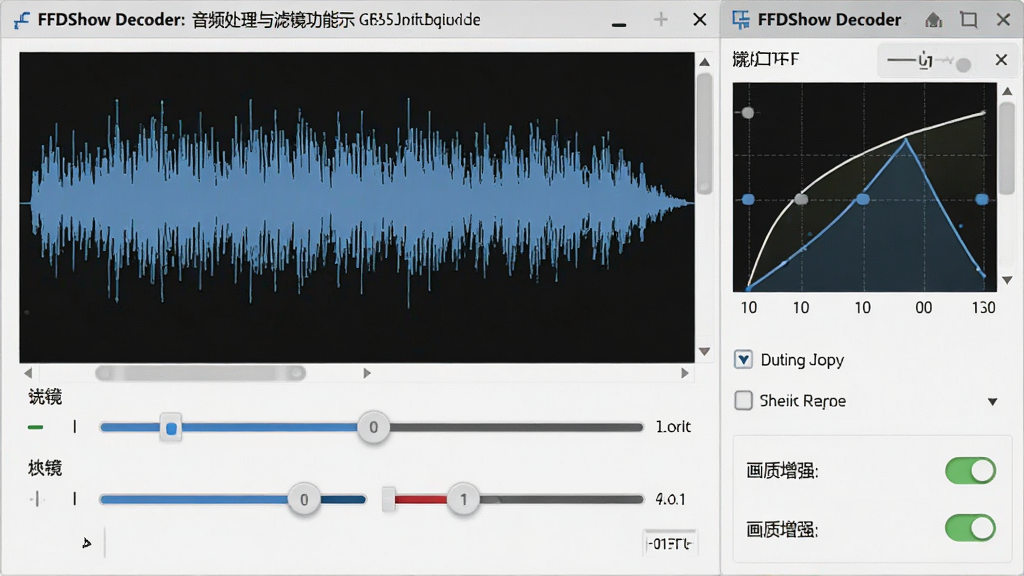Close the curve panel with its X button
The width and height of the screenshot is (1024, 576).
1001,59
